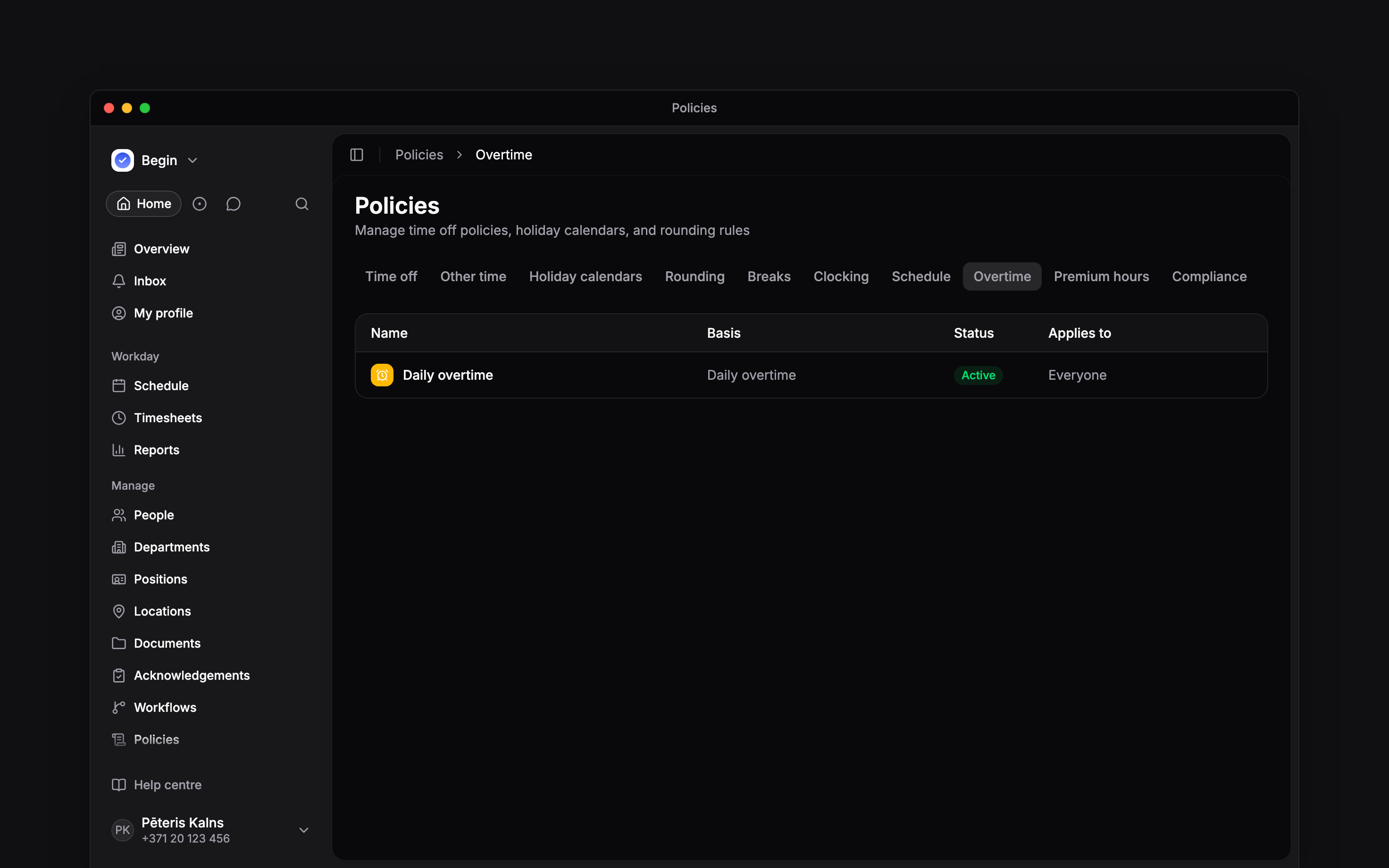Screen dimensions: 1389x868
Task: Click the Everyone cell in Applies to
Action: (1077, 376)
